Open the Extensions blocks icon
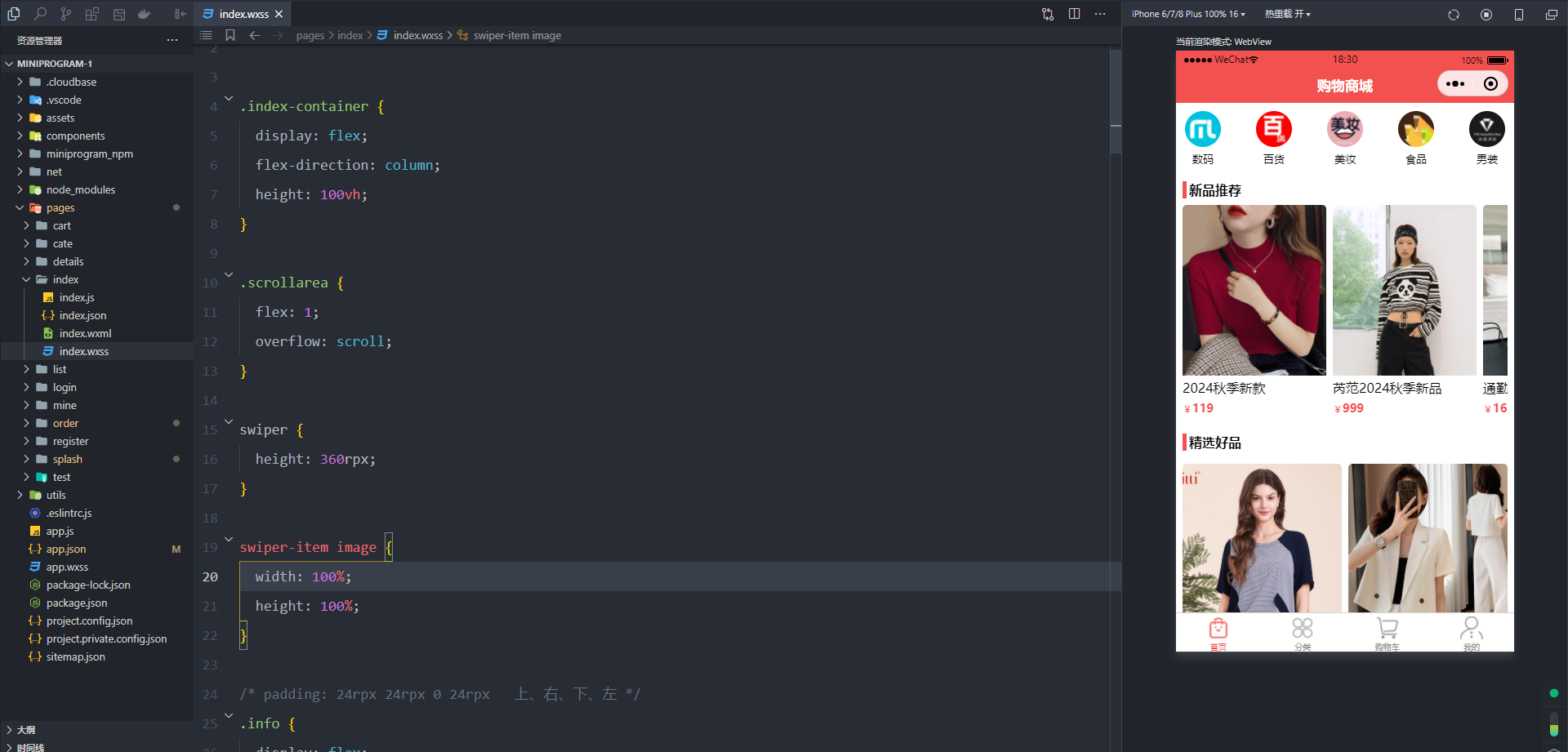Screen dimensions: 1568x752 pyautogui.click(x=92, y=14)
